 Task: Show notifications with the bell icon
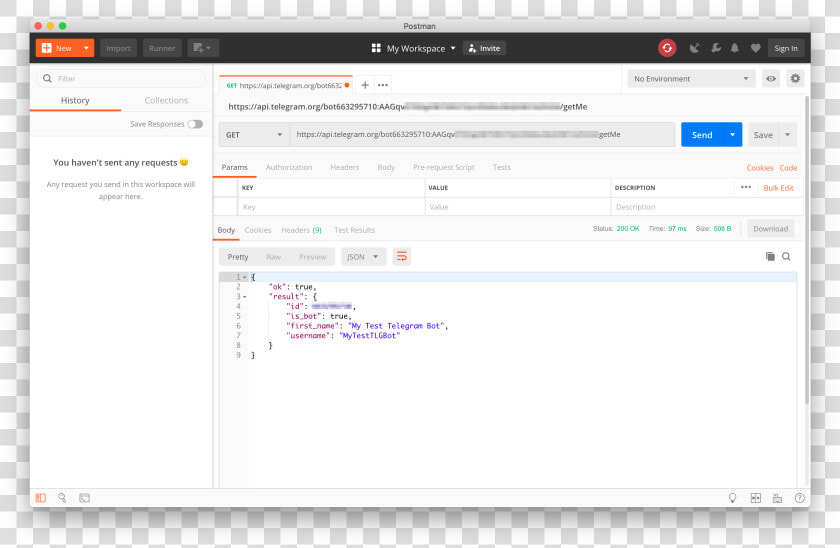click(x=735, y=48)
